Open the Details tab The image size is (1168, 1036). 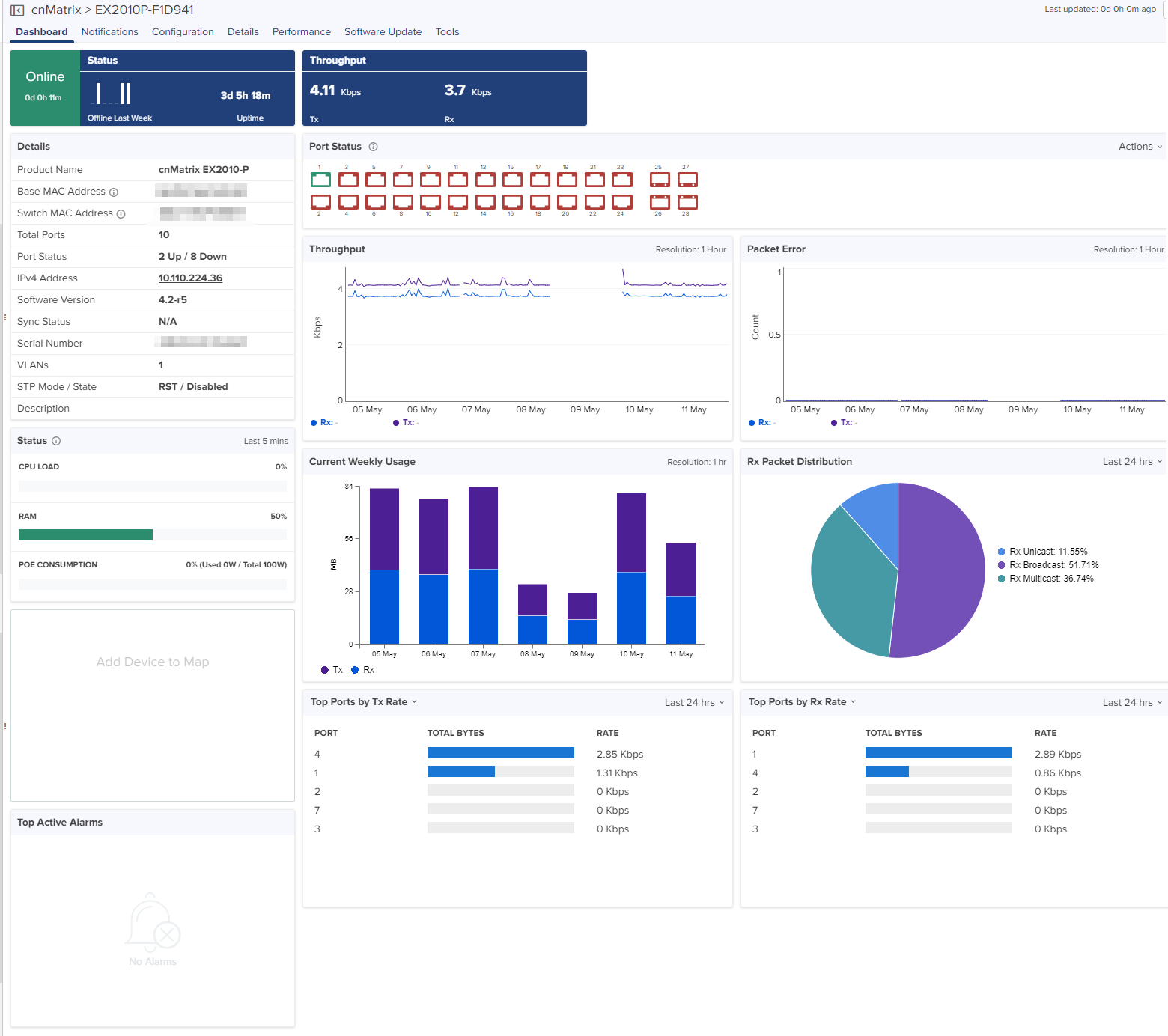point(243,31)
